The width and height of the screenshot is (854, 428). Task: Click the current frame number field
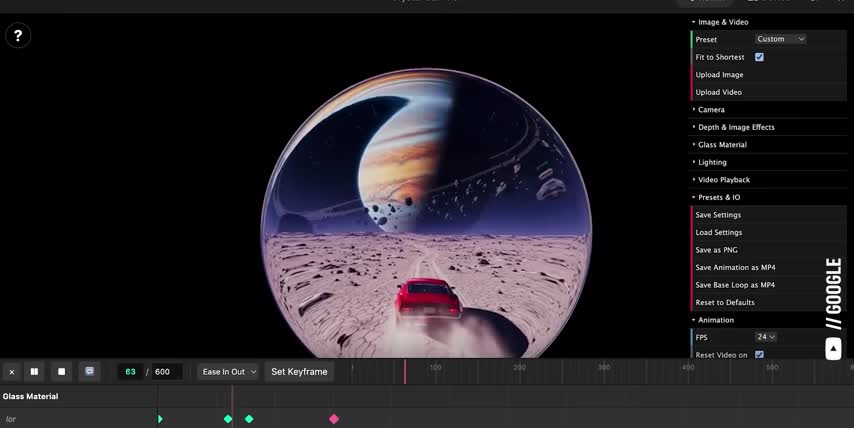coord(130,372)
